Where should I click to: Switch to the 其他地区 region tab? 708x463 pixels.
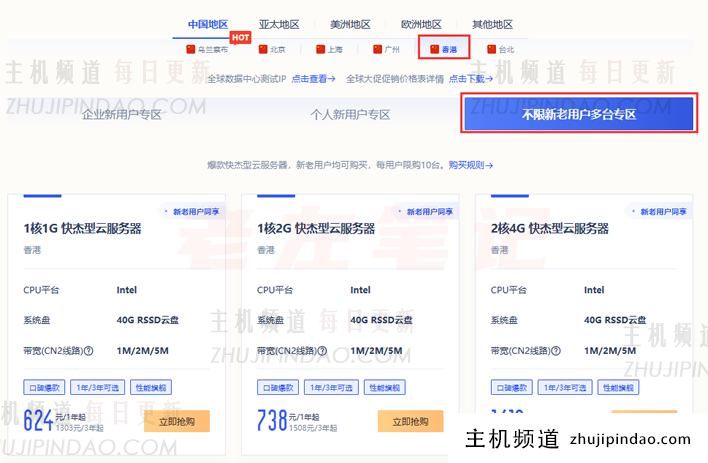coord(493,24)
